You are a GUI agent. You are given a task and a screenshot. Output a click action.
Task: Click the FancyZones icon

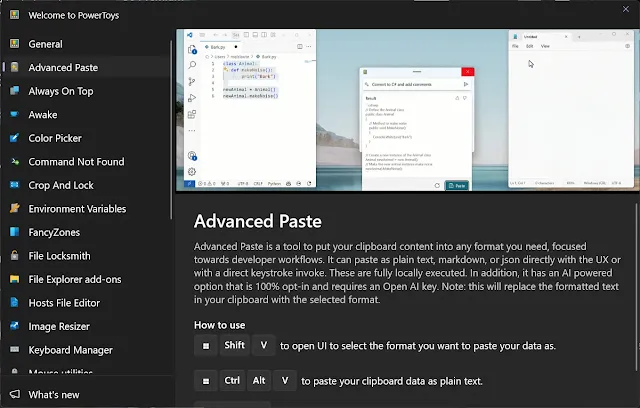[x=15, y=232]
